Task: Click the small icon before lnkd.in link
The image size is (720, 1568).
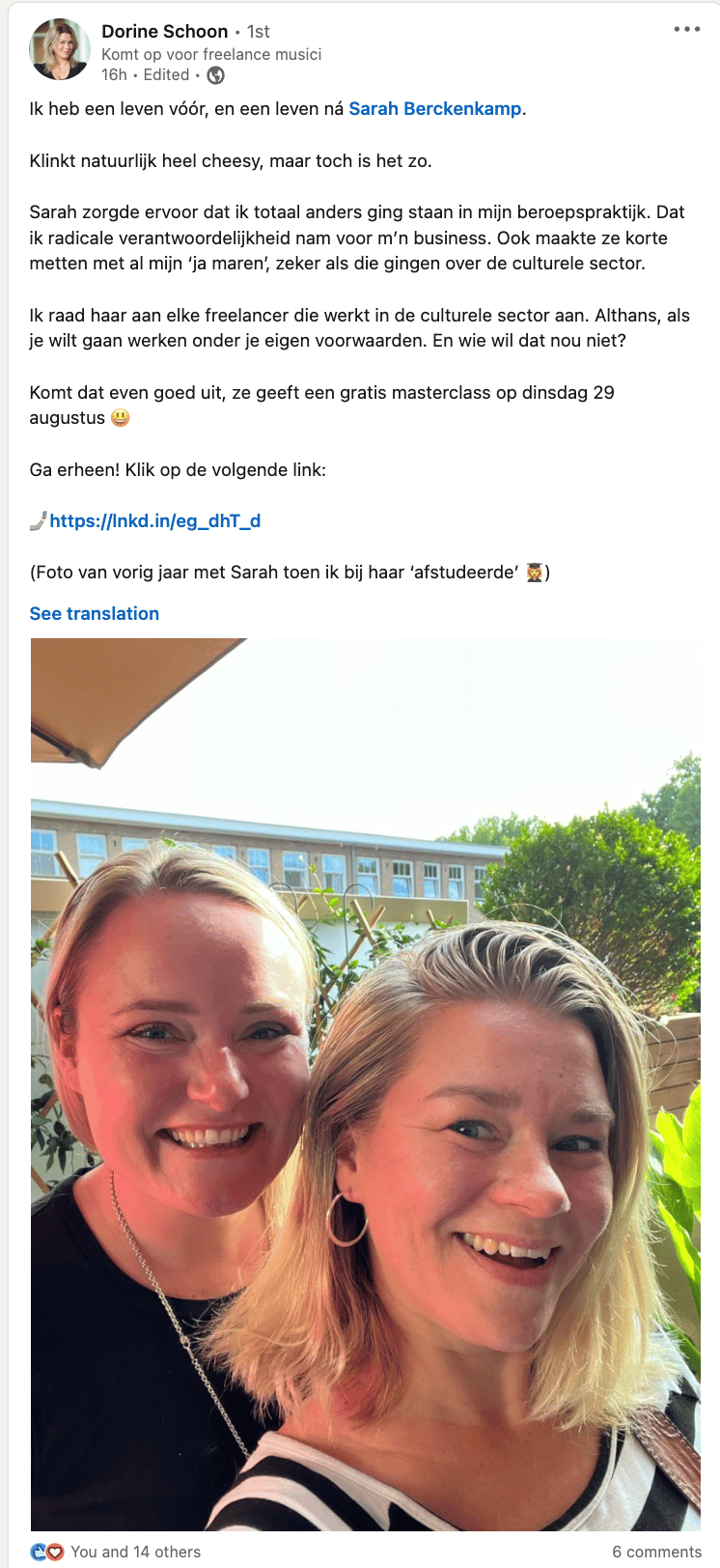Action: pos(39,521)
